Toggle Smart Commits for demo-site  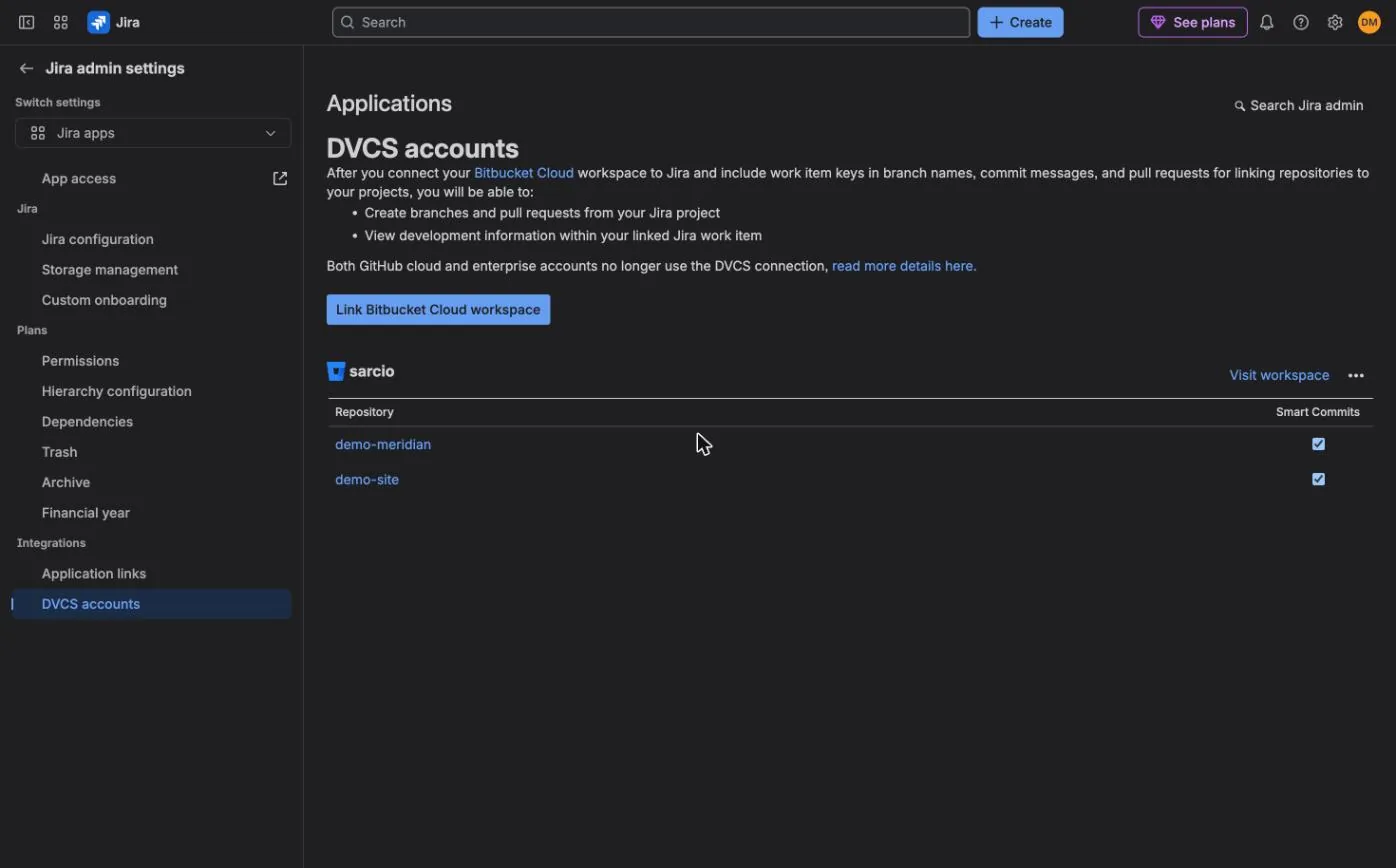[x=1318, y=479]
